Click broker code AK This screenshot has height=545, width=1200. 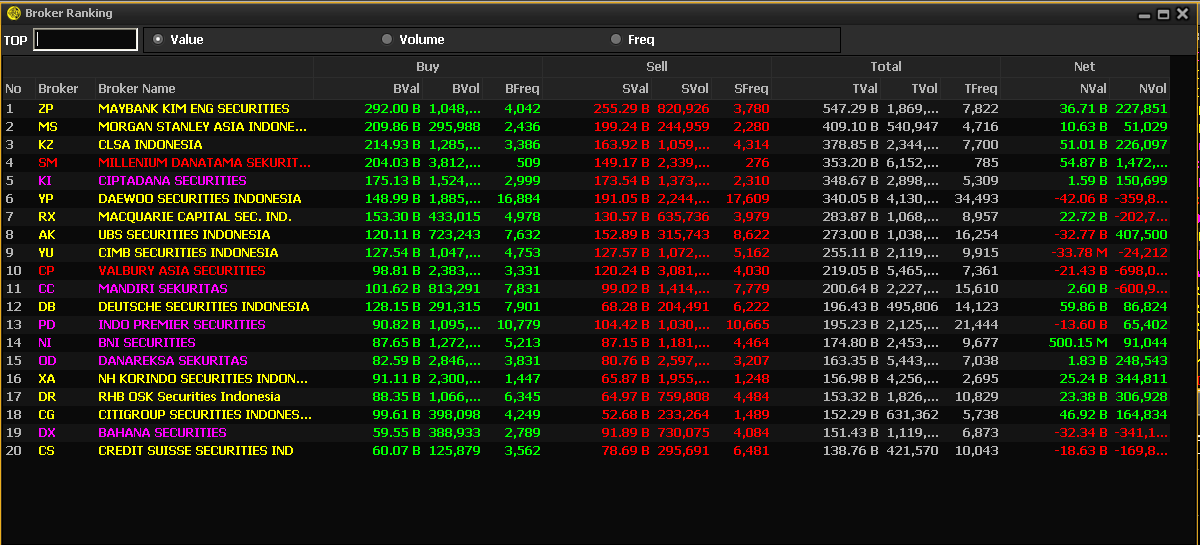[x=46, y=234]
